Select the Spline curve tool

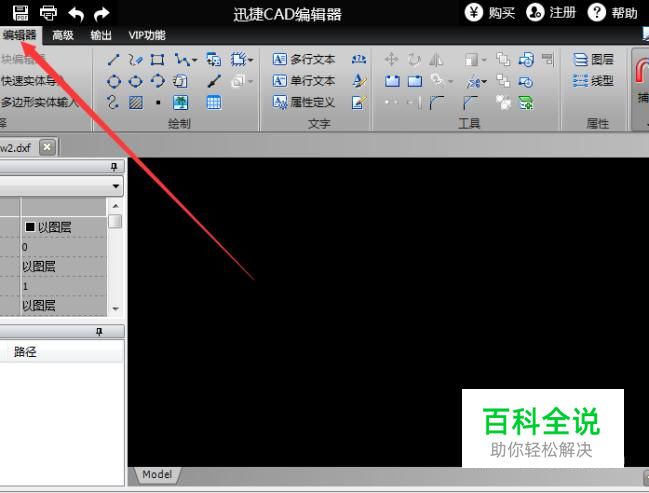(x=113, y=102)
